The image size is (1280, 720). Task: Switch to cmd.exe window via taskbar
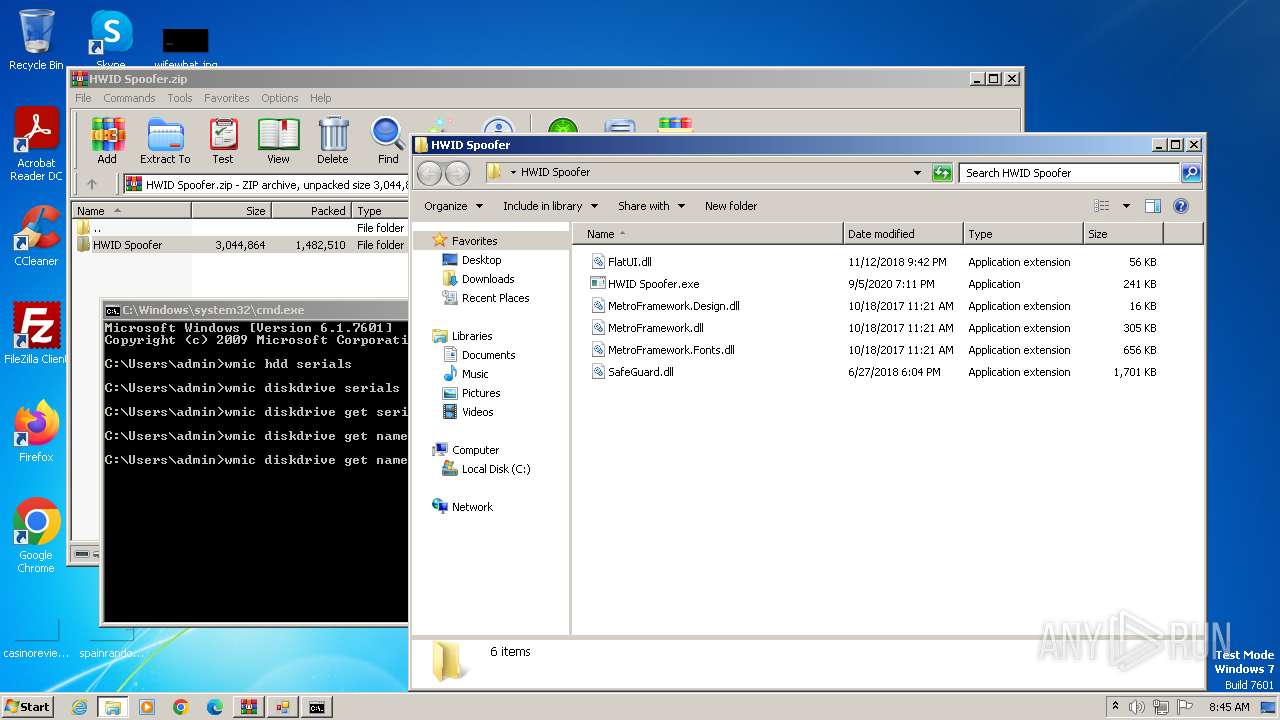point(317,707)
